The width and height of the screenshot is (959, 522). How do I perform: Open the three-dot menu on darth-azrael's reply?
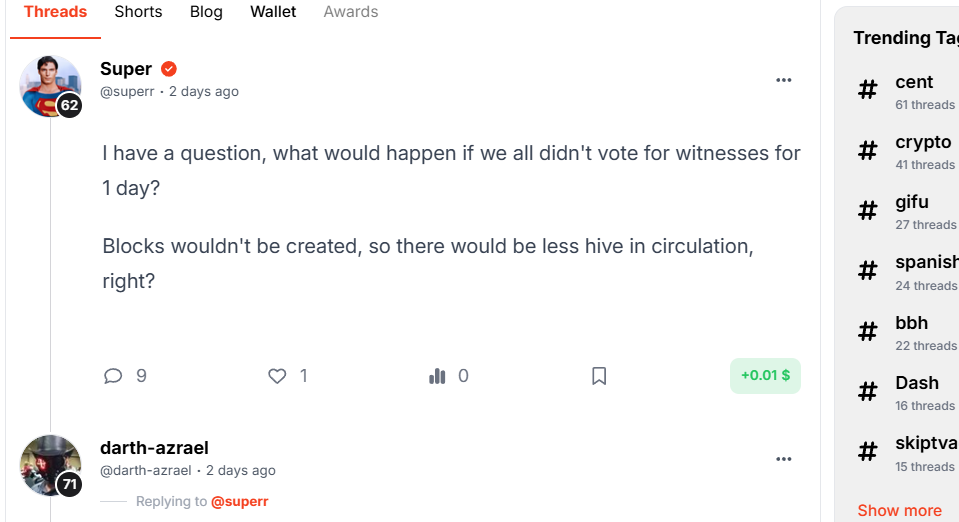783,459
